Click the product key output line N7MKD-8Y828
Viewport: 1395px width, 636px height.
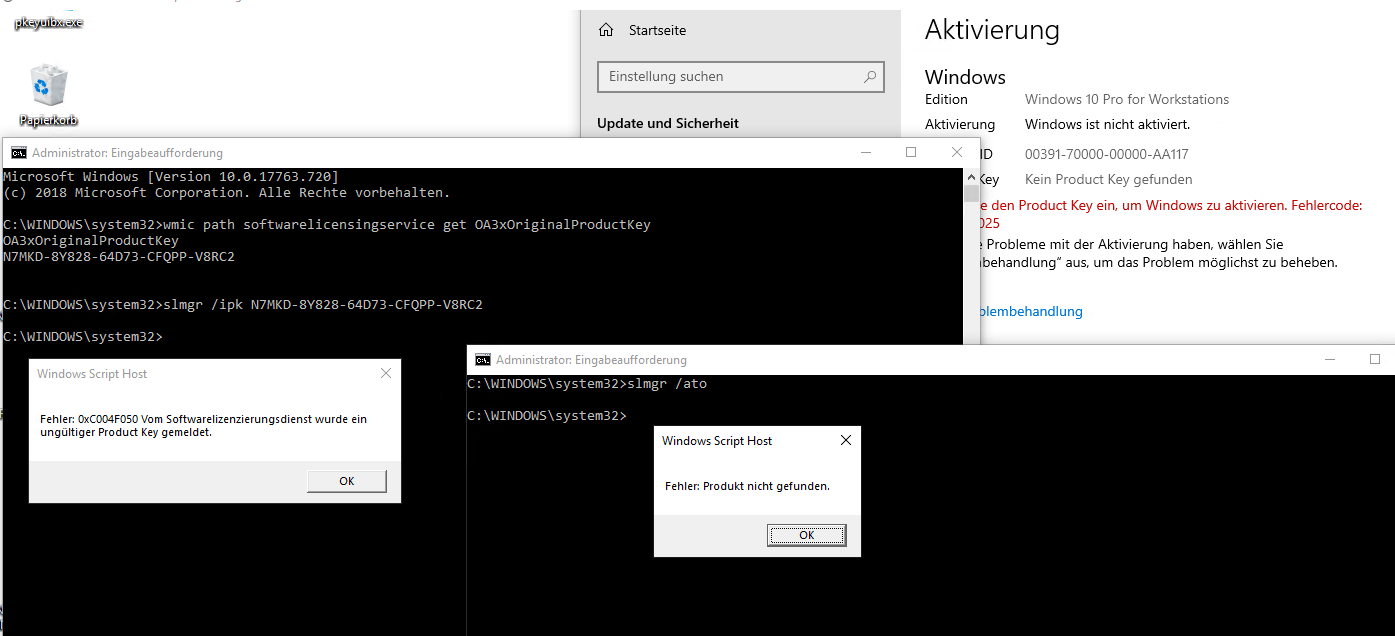[x=119, y=256]
